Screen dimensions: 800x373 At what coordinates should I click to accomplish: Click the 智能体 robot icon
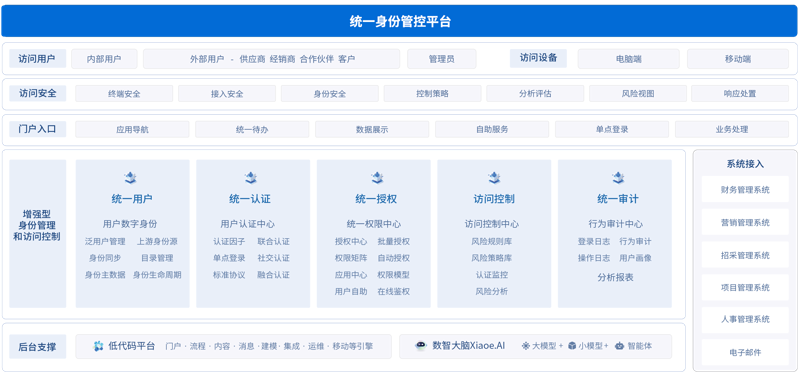tap(619, 346)
